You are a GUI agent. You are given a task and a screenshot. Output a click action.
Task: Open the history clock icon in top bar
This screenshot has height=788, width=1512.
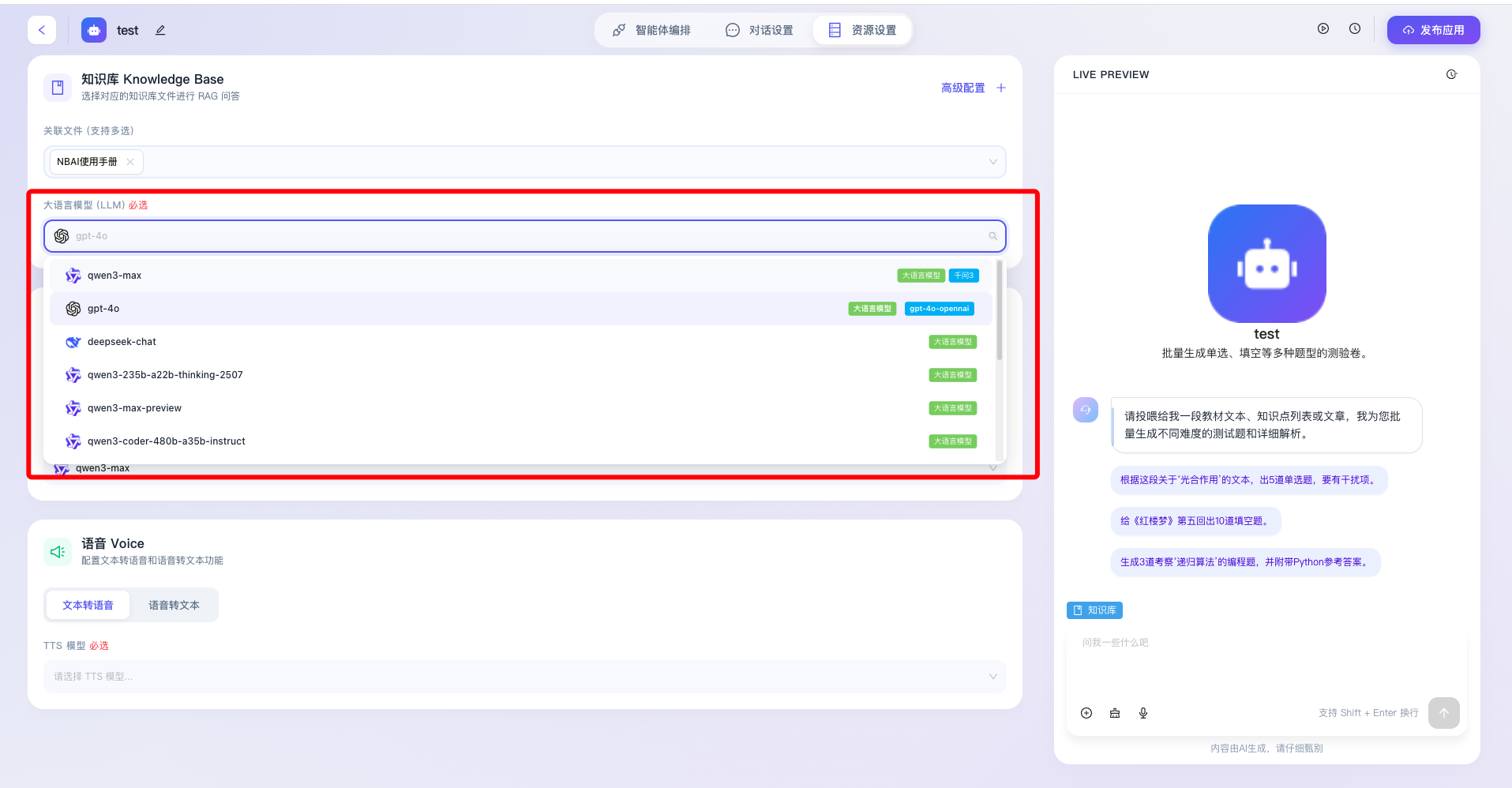point(1355,29)
